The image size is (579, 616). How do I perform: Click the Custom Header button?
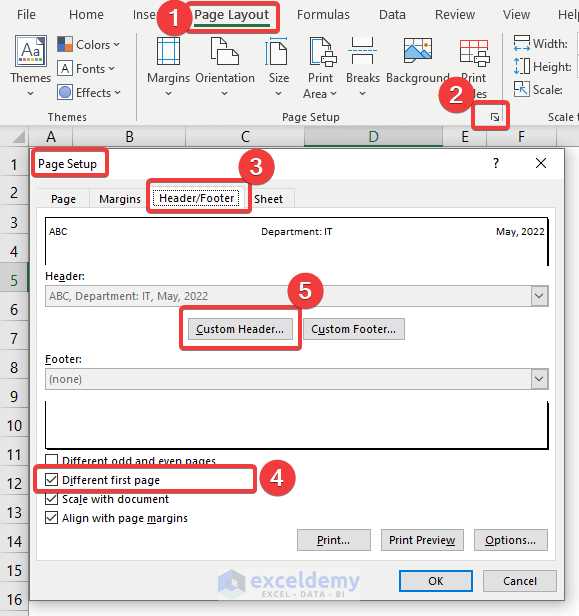[x=240, y=329]
